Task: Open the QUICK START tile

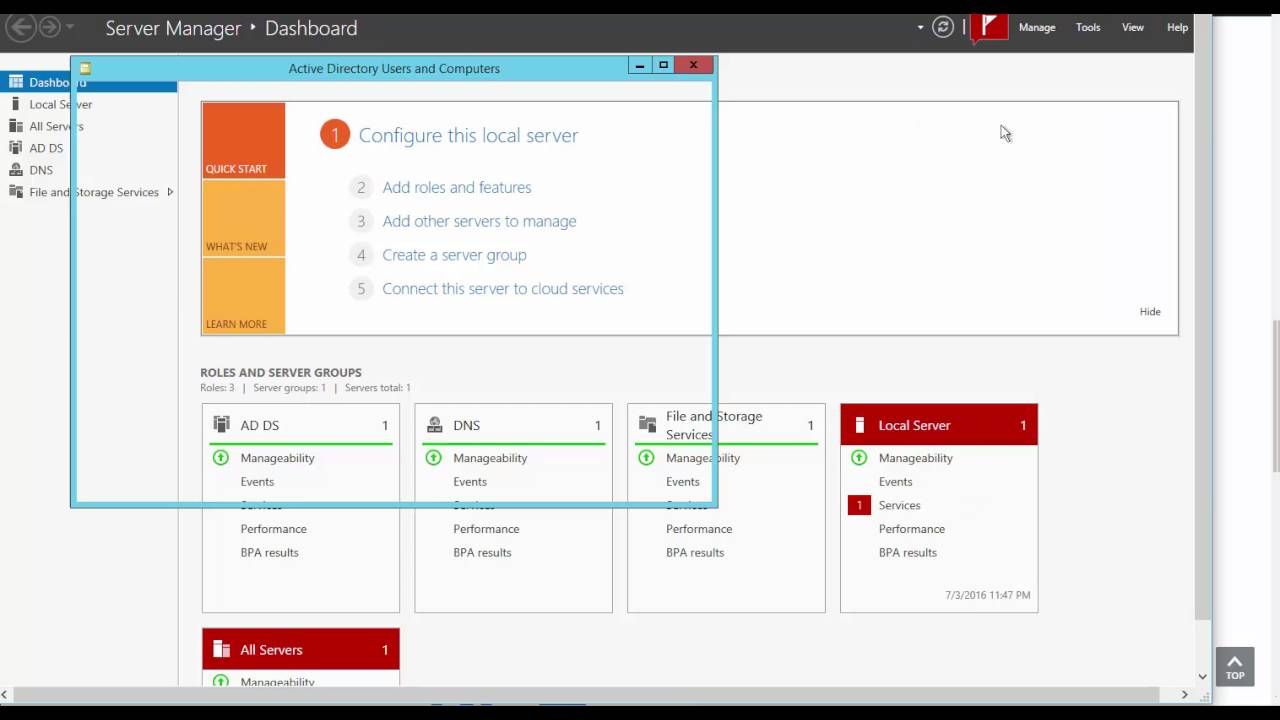Action: pyautogui.click(x=243, y=140)
